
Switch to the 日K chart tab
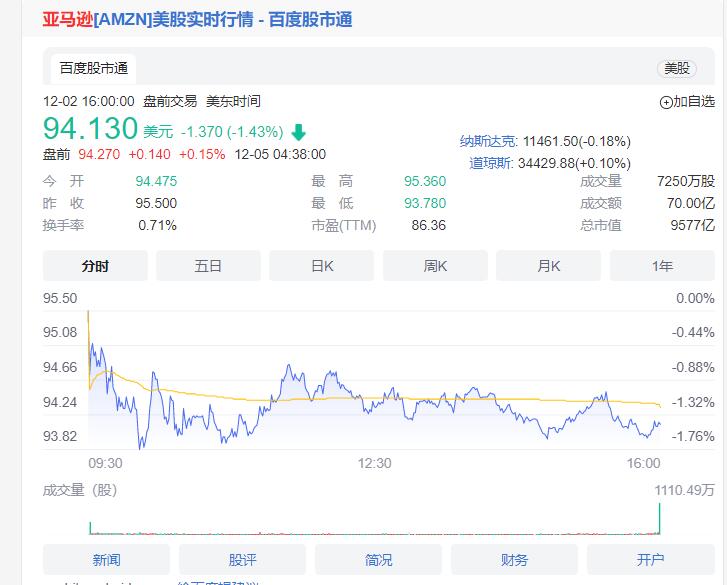tap(322, 266)
